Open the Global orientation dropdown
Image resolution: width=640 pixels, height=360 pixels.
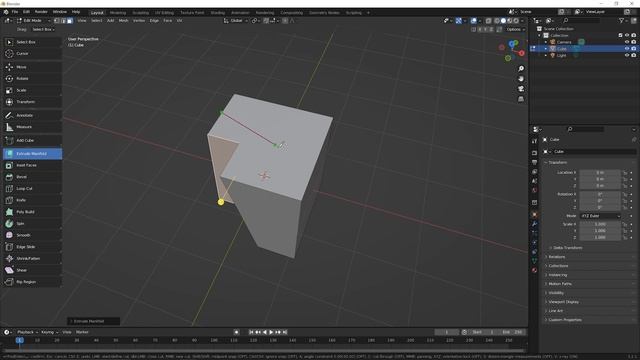[236, 20]
